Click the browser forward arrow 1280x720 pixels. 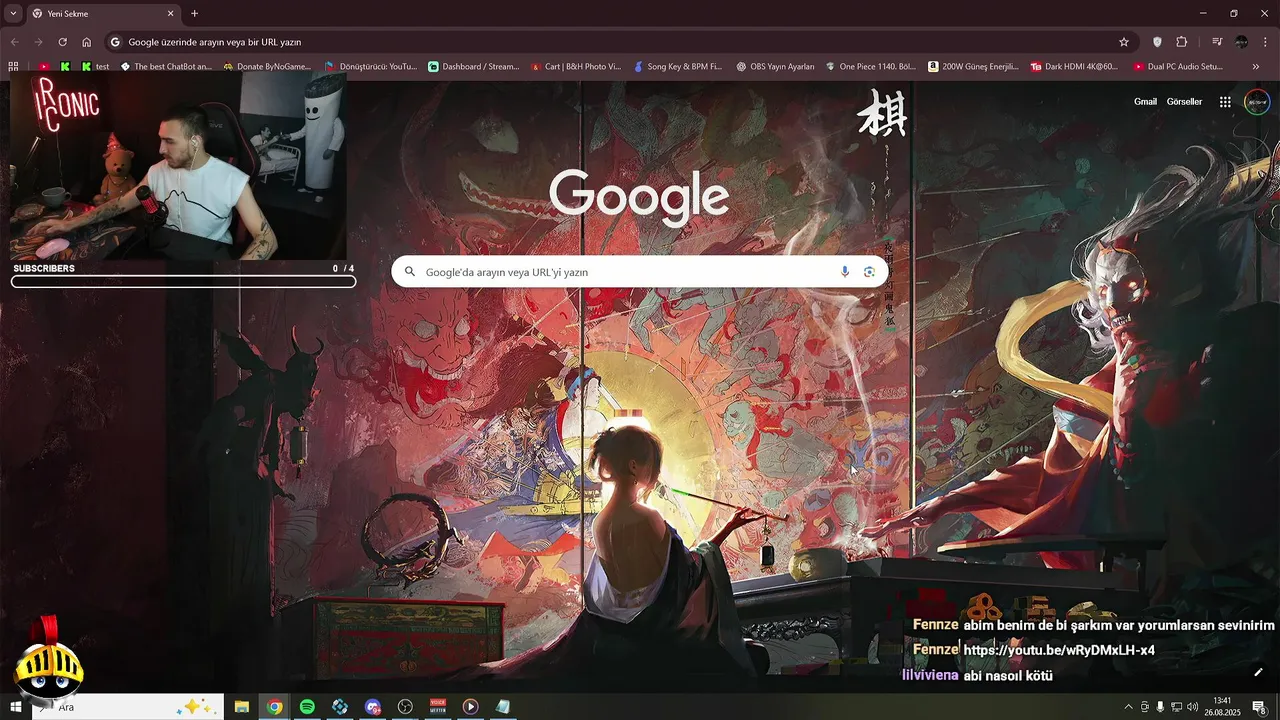[x=38, y=42]
